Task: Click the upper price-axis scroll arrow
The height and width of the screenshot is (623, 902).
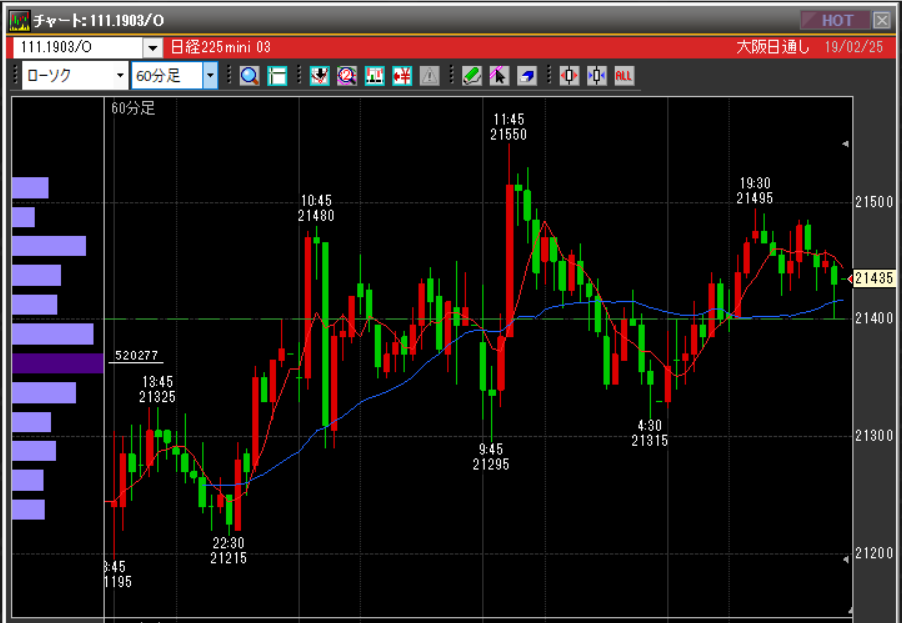Action: point(845,144)
